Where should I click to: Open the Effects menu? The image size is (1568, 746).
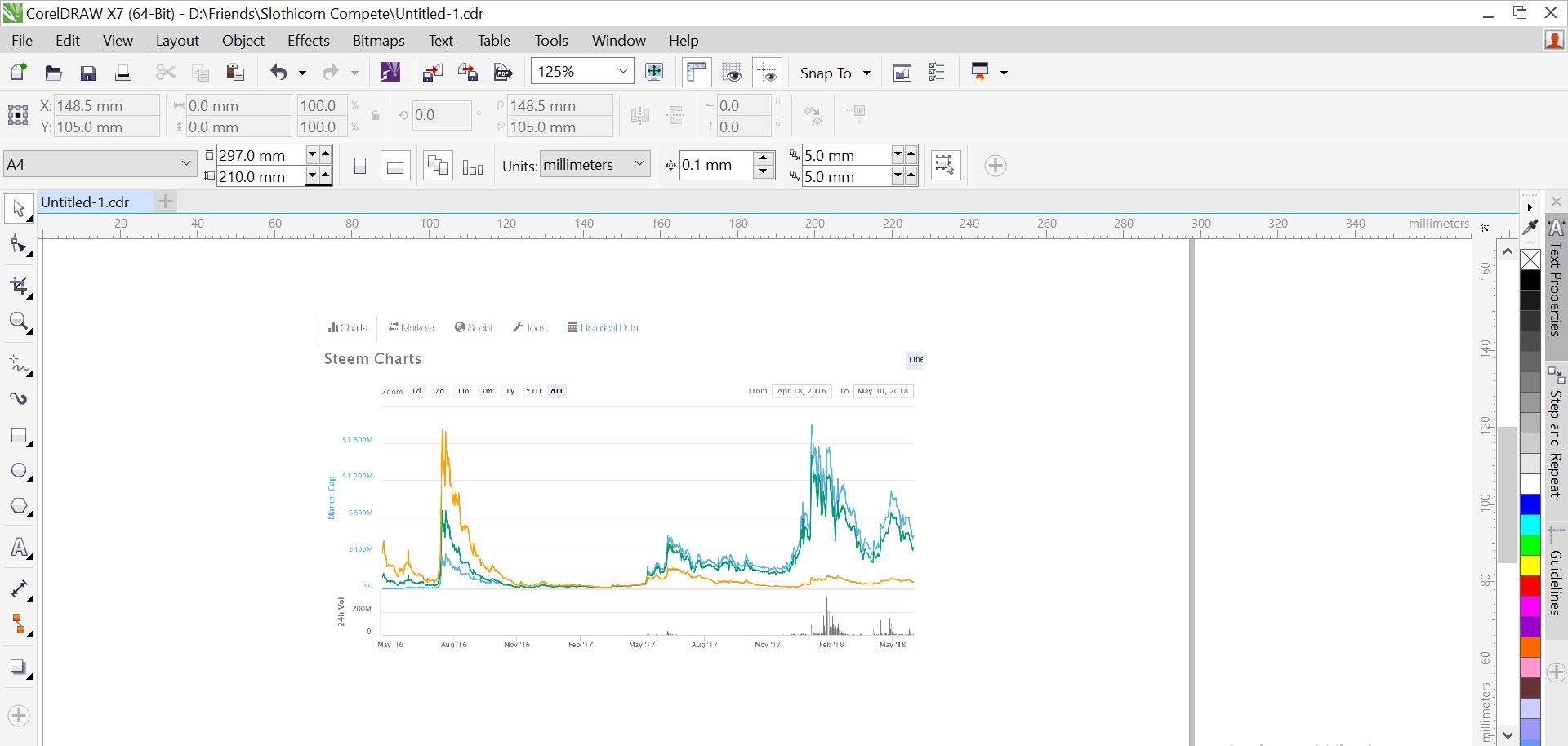tap(308, 41)
